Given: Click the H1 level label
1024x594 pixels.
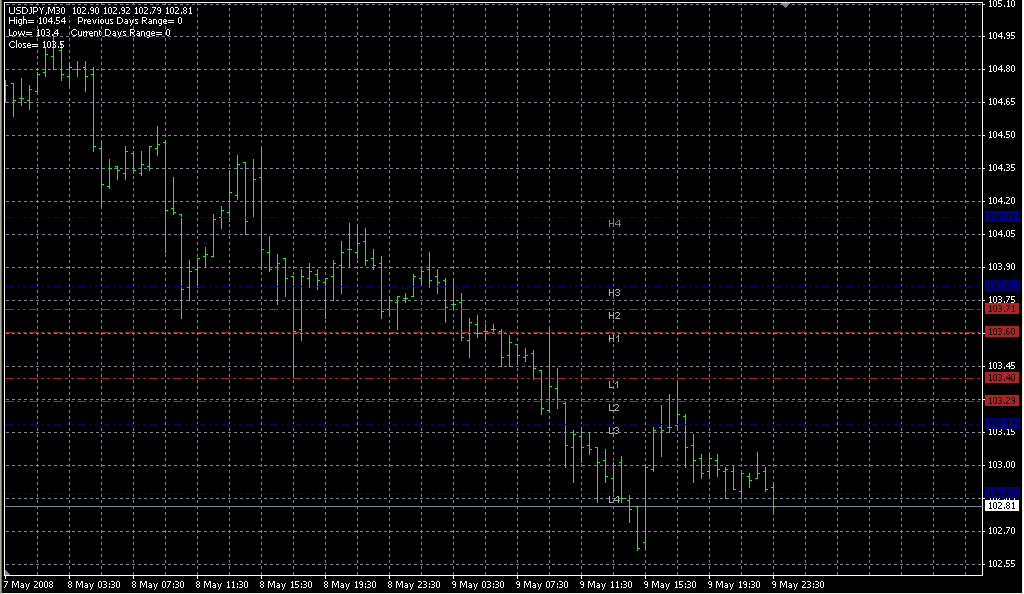Looking at the screenshot, I should 615,338.
